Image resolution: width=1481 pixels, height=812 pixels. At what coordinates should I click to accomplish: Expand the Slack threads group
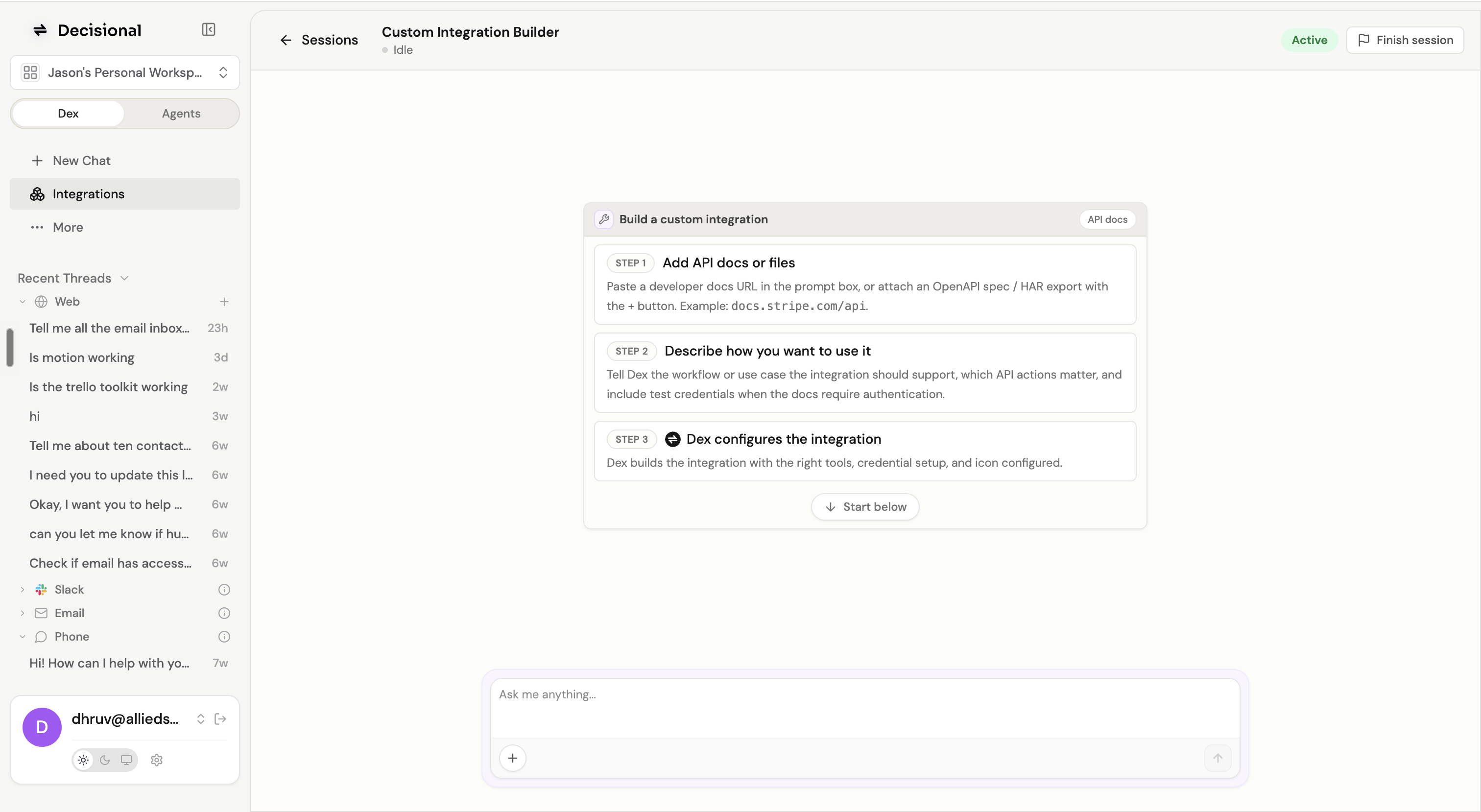[23, 590]
